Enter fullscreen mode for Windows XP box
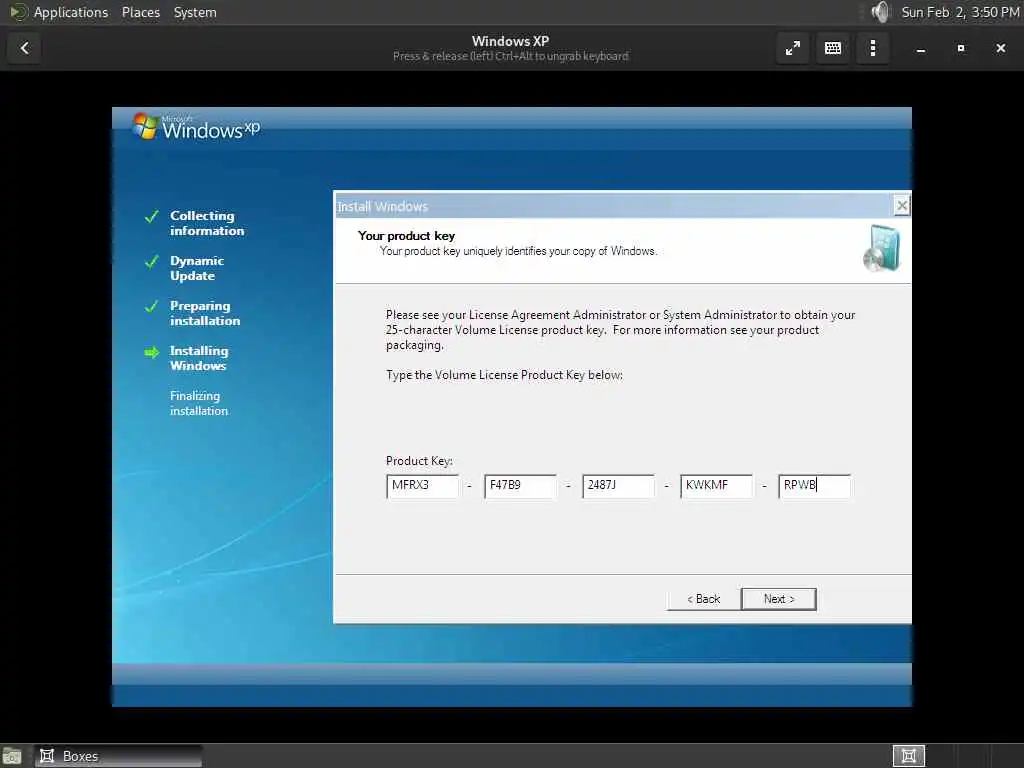 (x=793, y=48)
